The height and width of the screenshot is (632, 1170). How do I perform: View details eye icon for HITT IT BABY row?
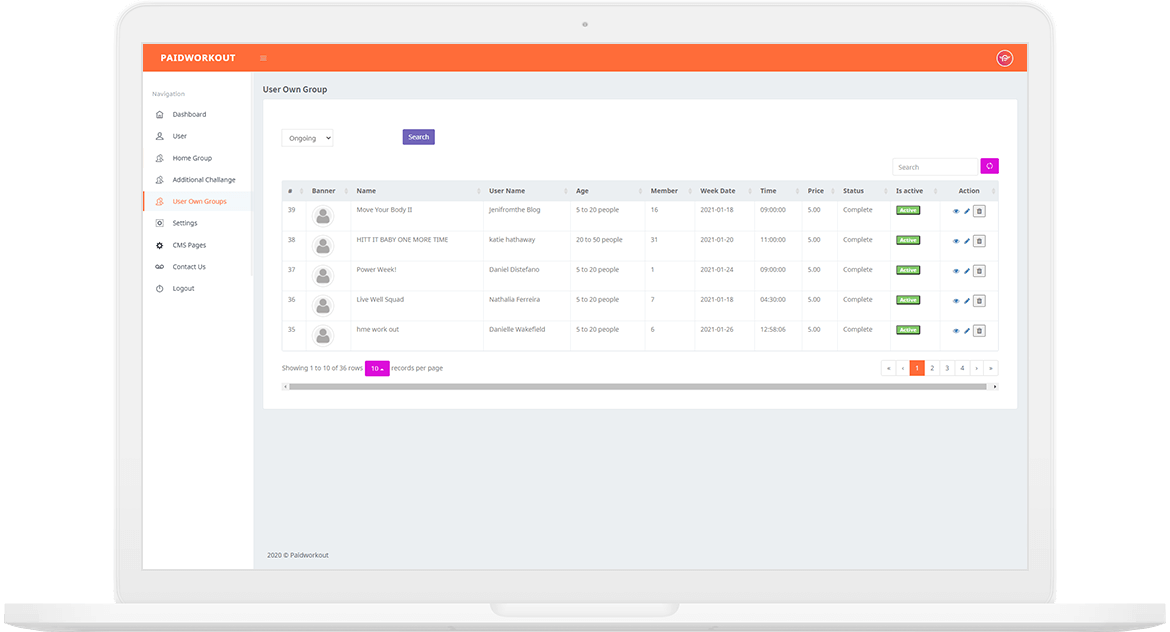[956, 241]
